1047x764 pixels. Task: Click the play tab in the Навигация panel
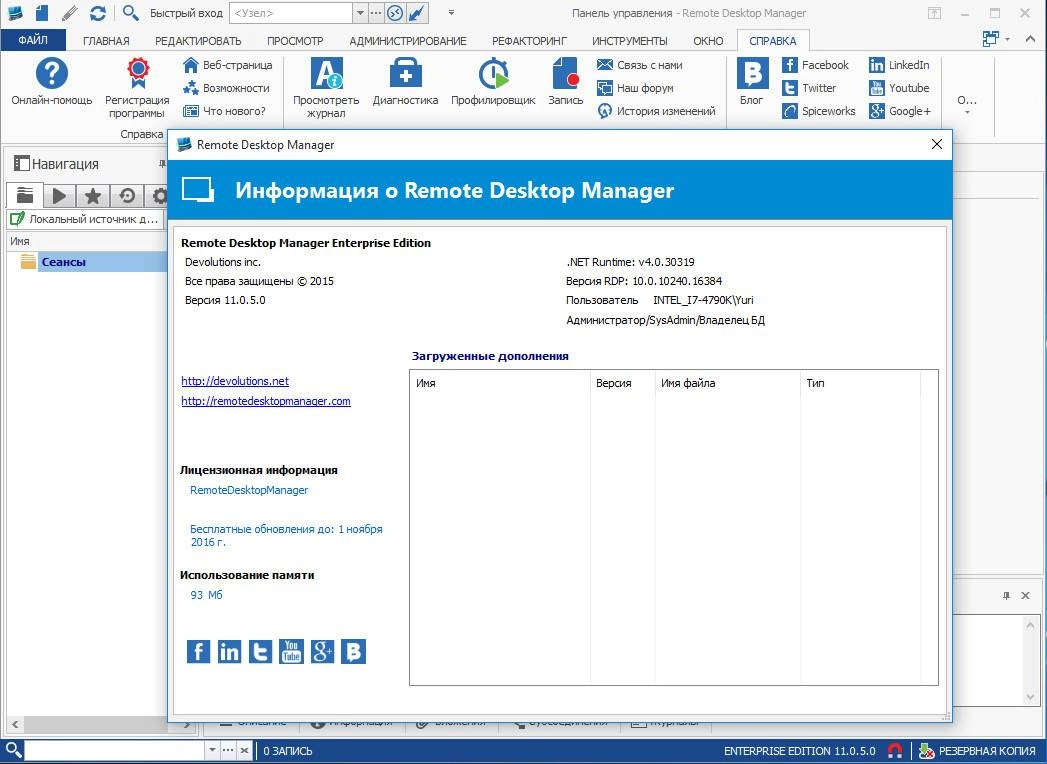pos(59,196)
